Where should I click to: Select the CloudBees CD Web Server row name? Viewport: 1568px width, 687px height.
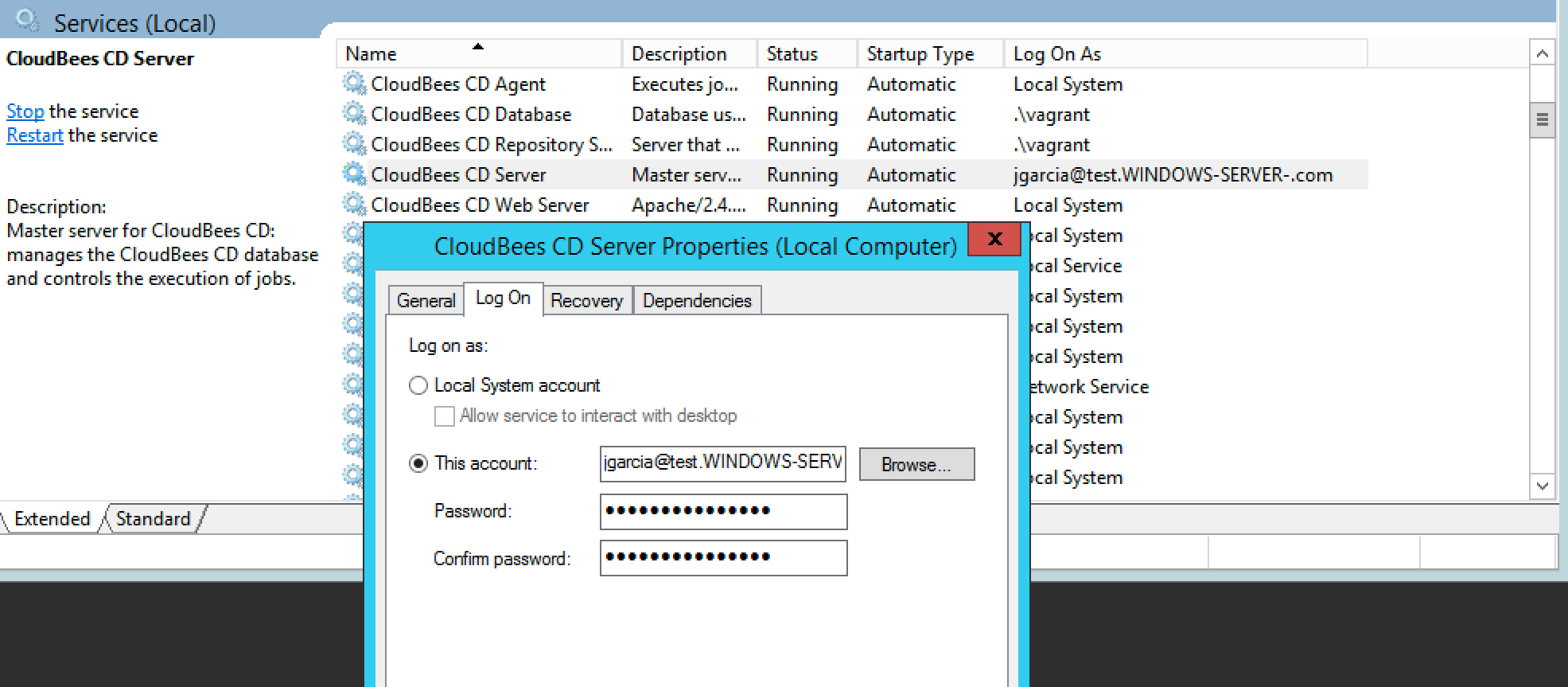tap(480, 205)
